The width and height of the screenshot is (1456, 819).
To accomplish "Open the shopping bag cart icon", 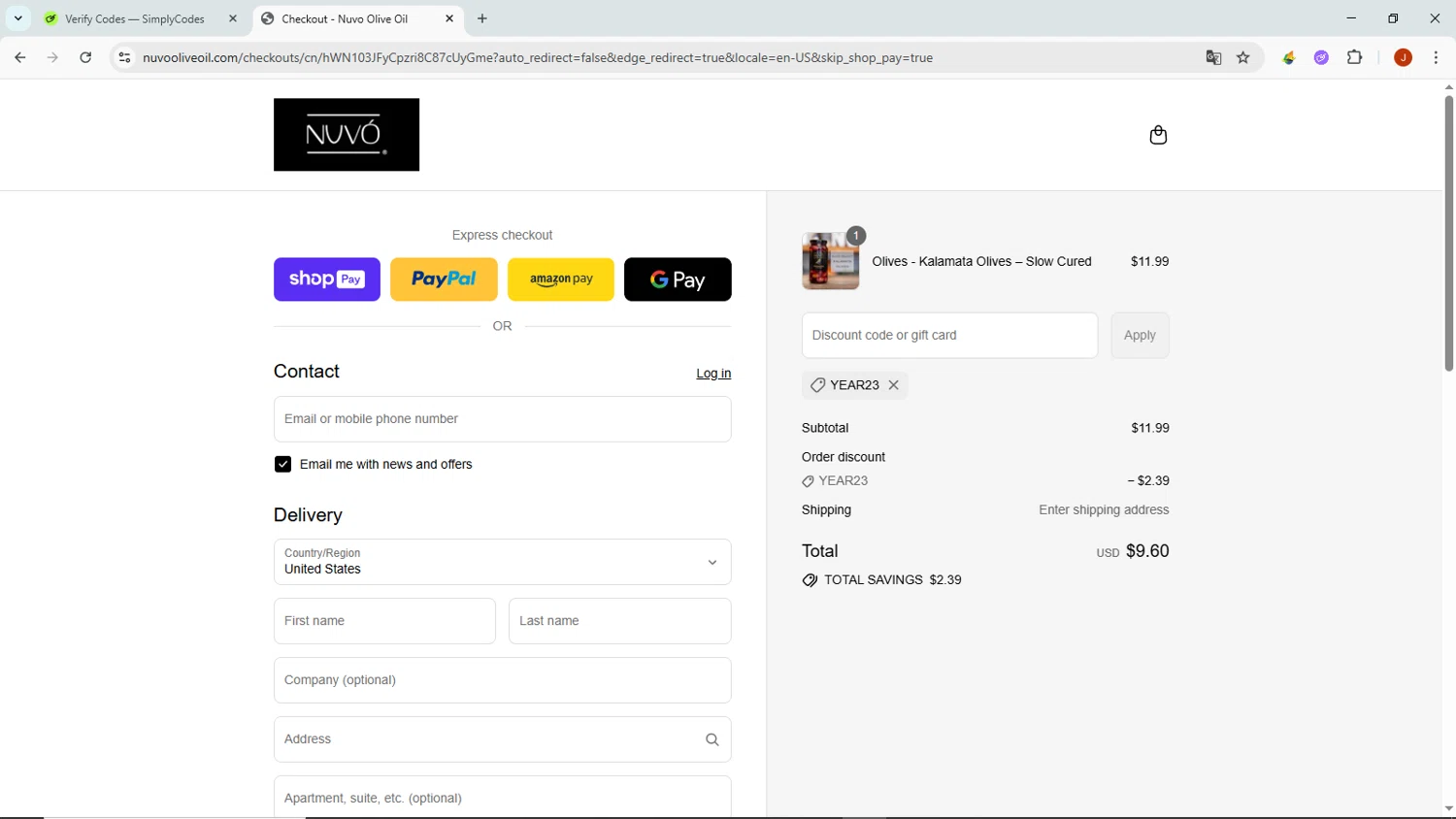I will pos(1158,135).
